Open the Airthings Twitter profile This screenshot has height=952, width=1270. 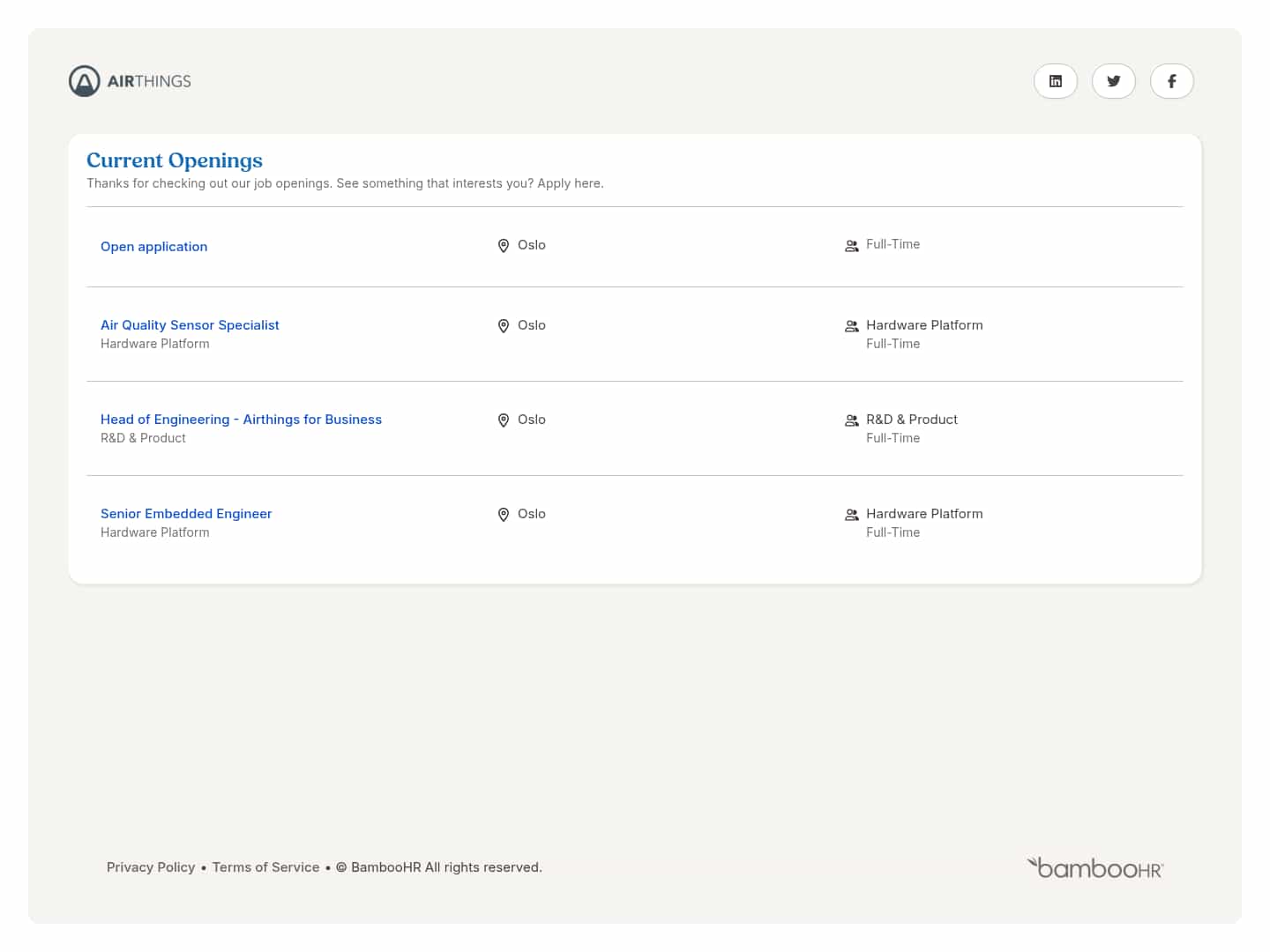pyautogui.click(x=1114, y=81)
